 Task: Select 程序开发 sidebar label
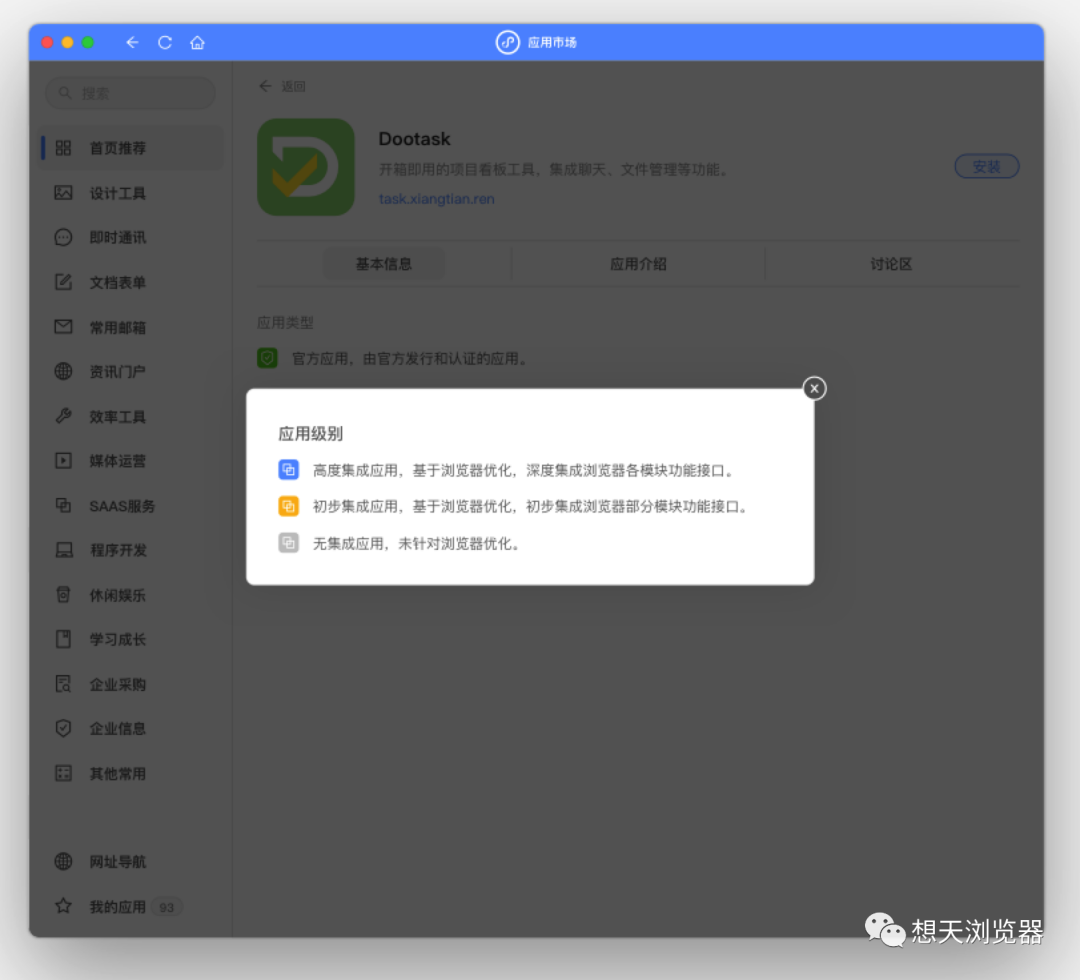click(x=118, y=550)
